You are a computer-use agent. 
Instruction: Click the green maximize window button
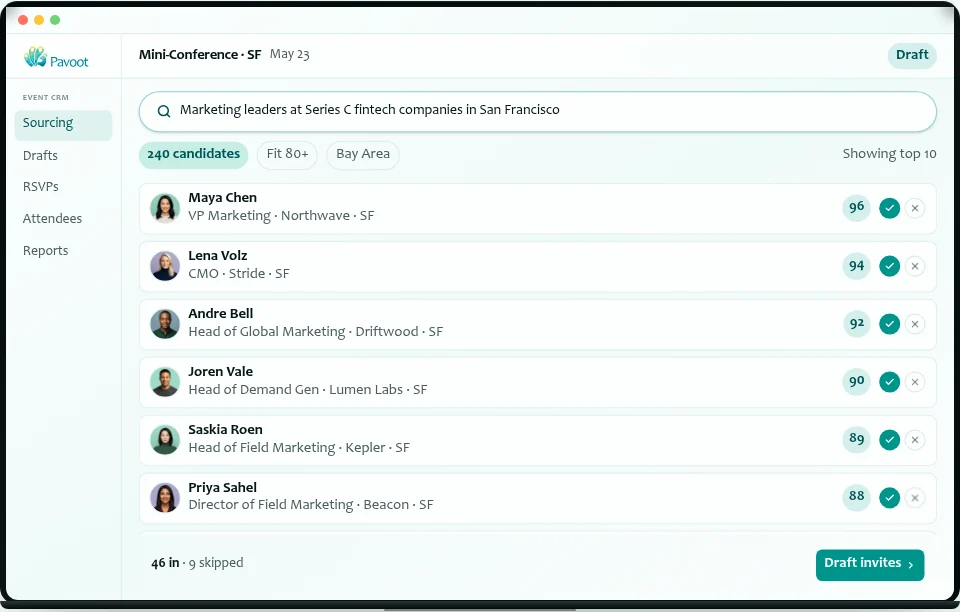(55, 20)
